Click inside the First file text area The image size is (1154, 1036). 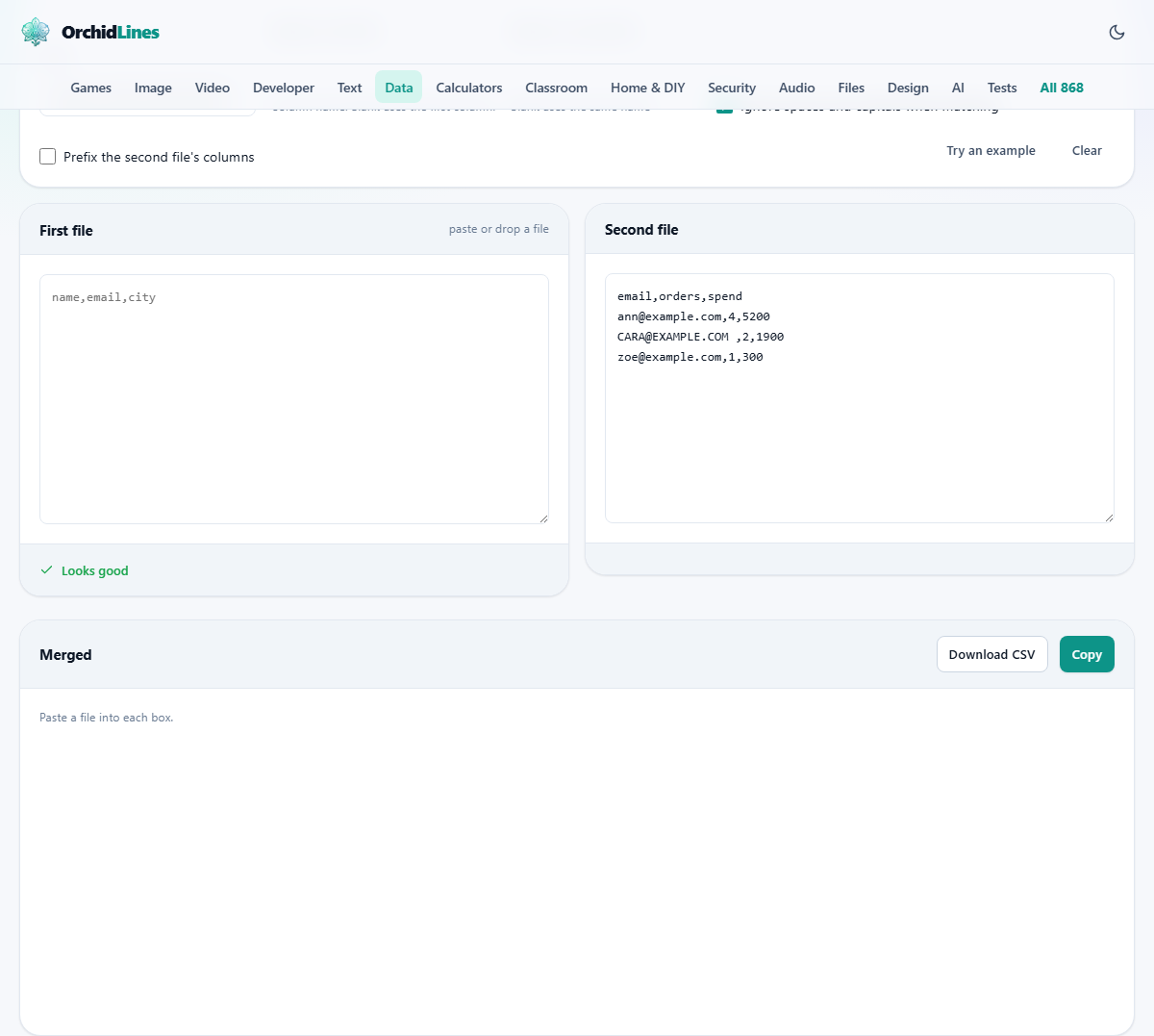(x=294, y=399)
